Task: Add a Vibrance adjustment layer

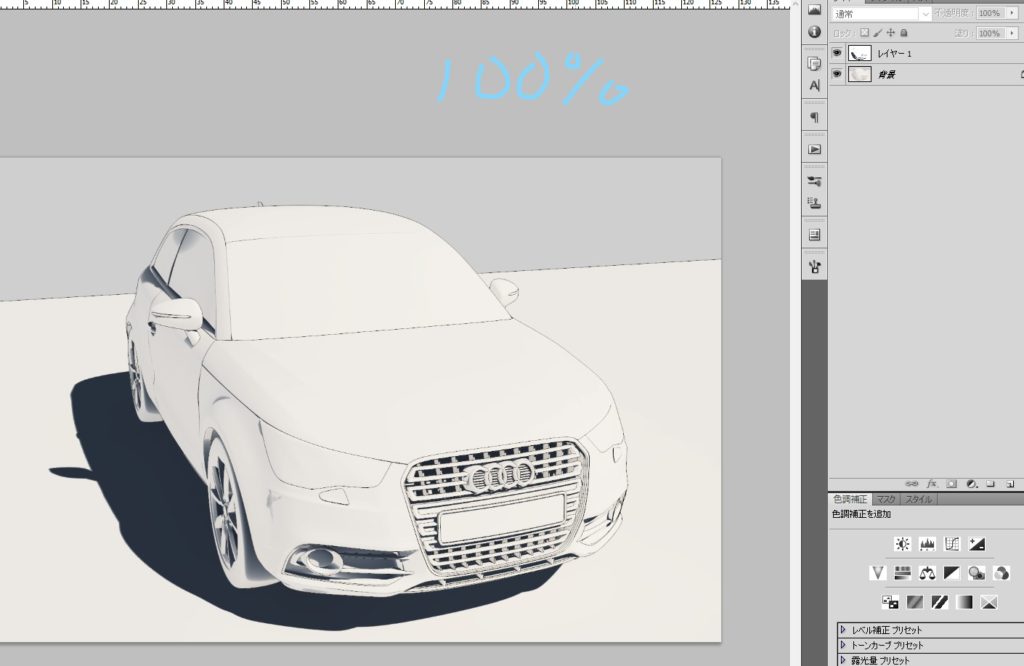Action: click(x=878, y=573)
